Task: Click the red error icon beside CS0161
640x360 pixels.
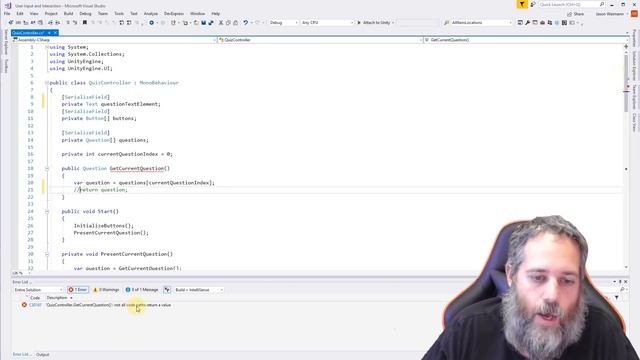Action: (24, 305)
